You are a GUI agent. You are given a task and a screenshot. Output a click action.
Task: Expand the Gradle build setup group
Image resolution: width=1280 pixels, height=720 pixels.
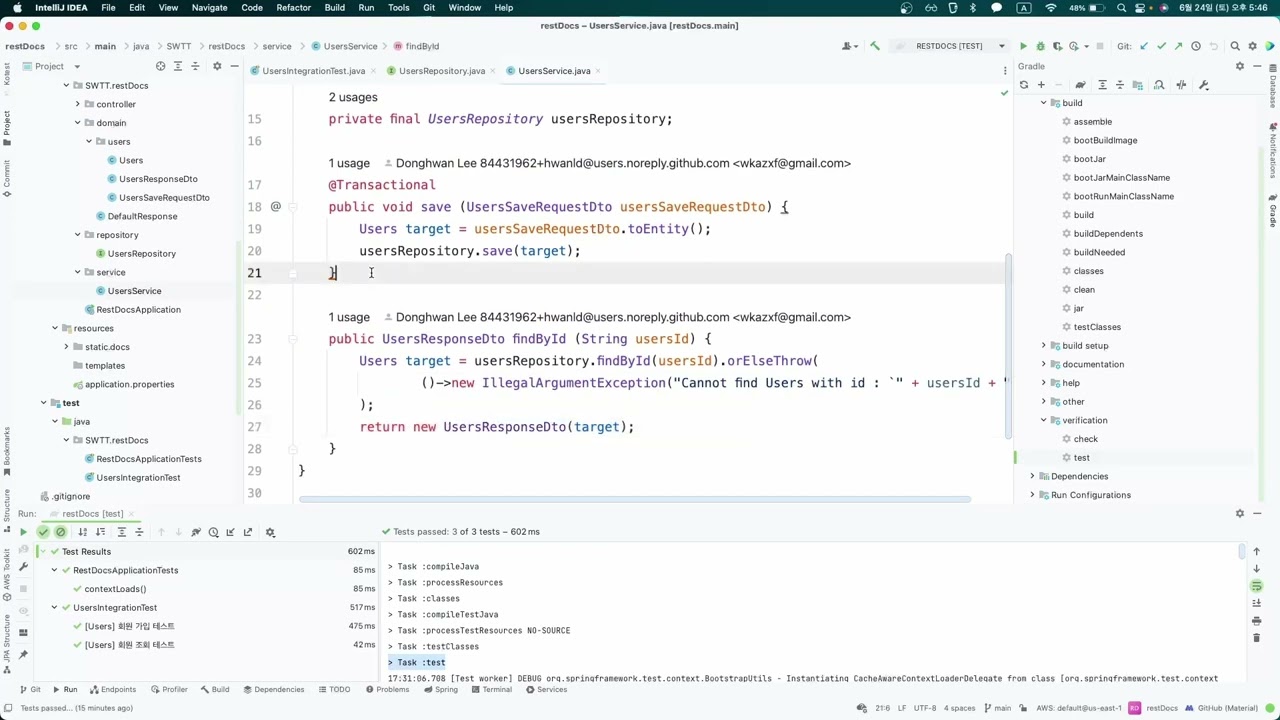point(1044,346)
